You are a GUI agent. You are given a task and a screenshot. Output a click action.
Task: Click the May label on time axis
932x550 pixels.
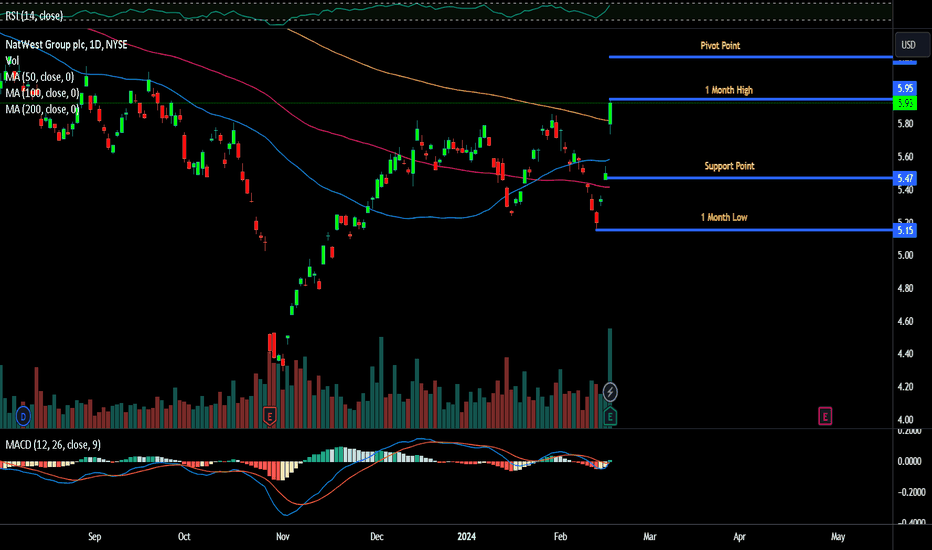click(837, 536)
